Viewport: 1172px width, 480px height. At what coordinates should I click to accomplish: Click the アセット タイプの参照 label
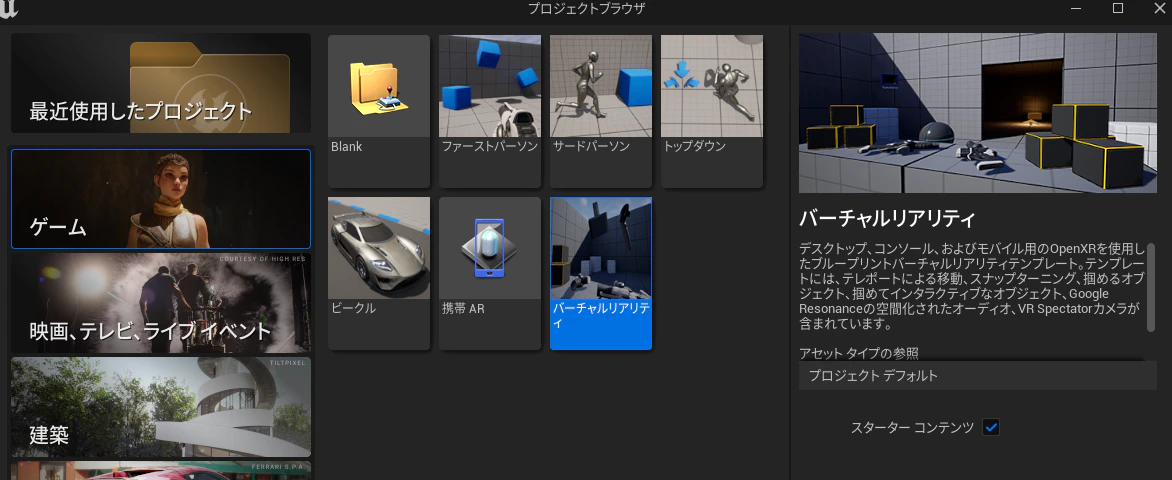click(859, 353)
